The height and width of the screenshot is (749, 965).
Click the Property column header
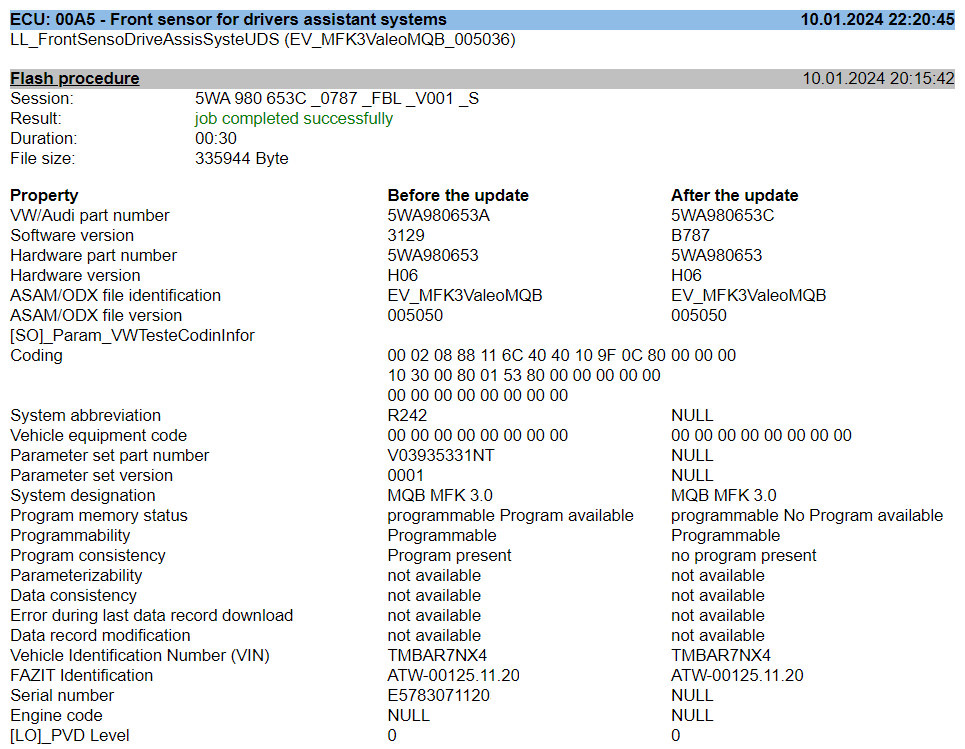[x=42, y=195]
